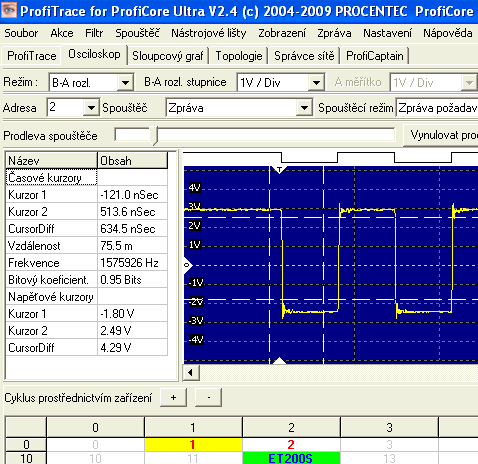Select the yellow station 1 cell
This screenshot has width=478, height=464.
coord(193,445)
